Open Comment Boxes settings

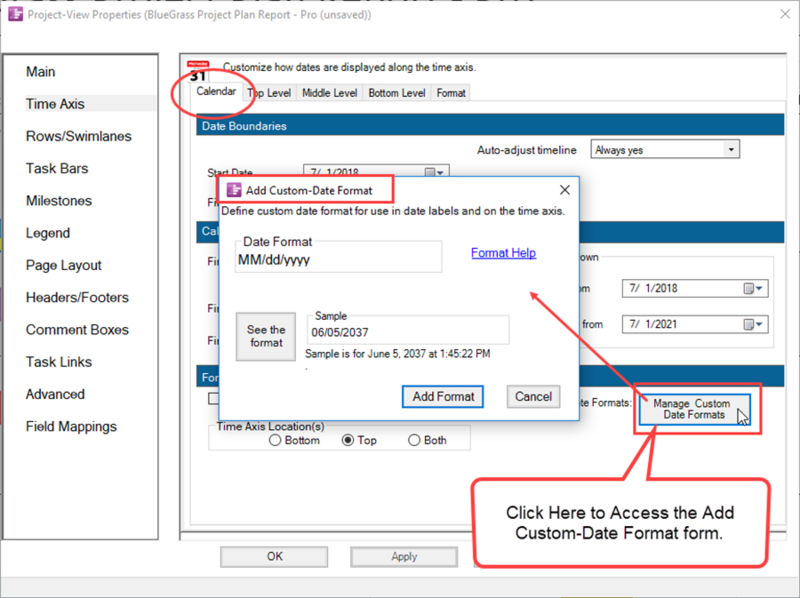pos(78,330)
